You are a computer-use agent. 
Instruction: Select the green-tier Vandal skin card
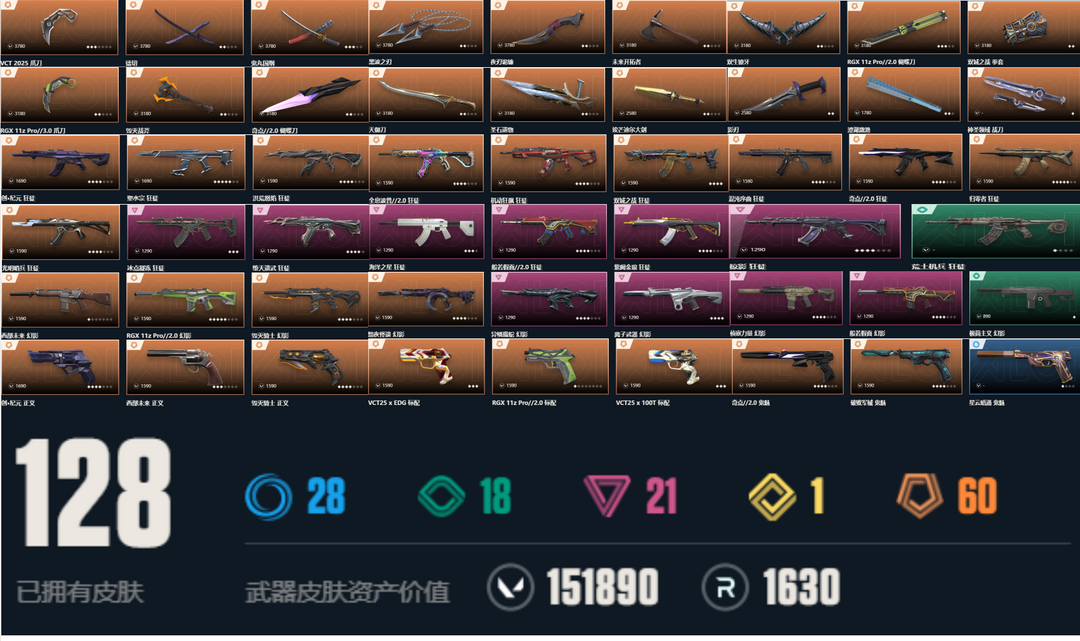click(995, 231)
